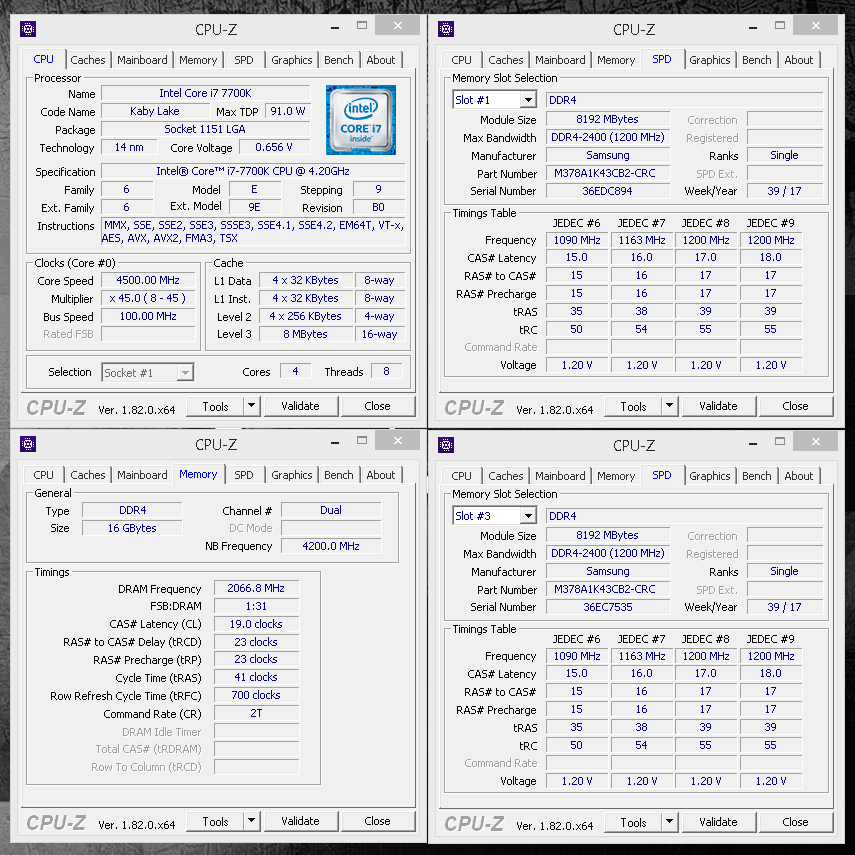Click the CPU-Z app icon in bottom-right window
This screenshot has width=855, height=855.
click(x=445, y=445)
